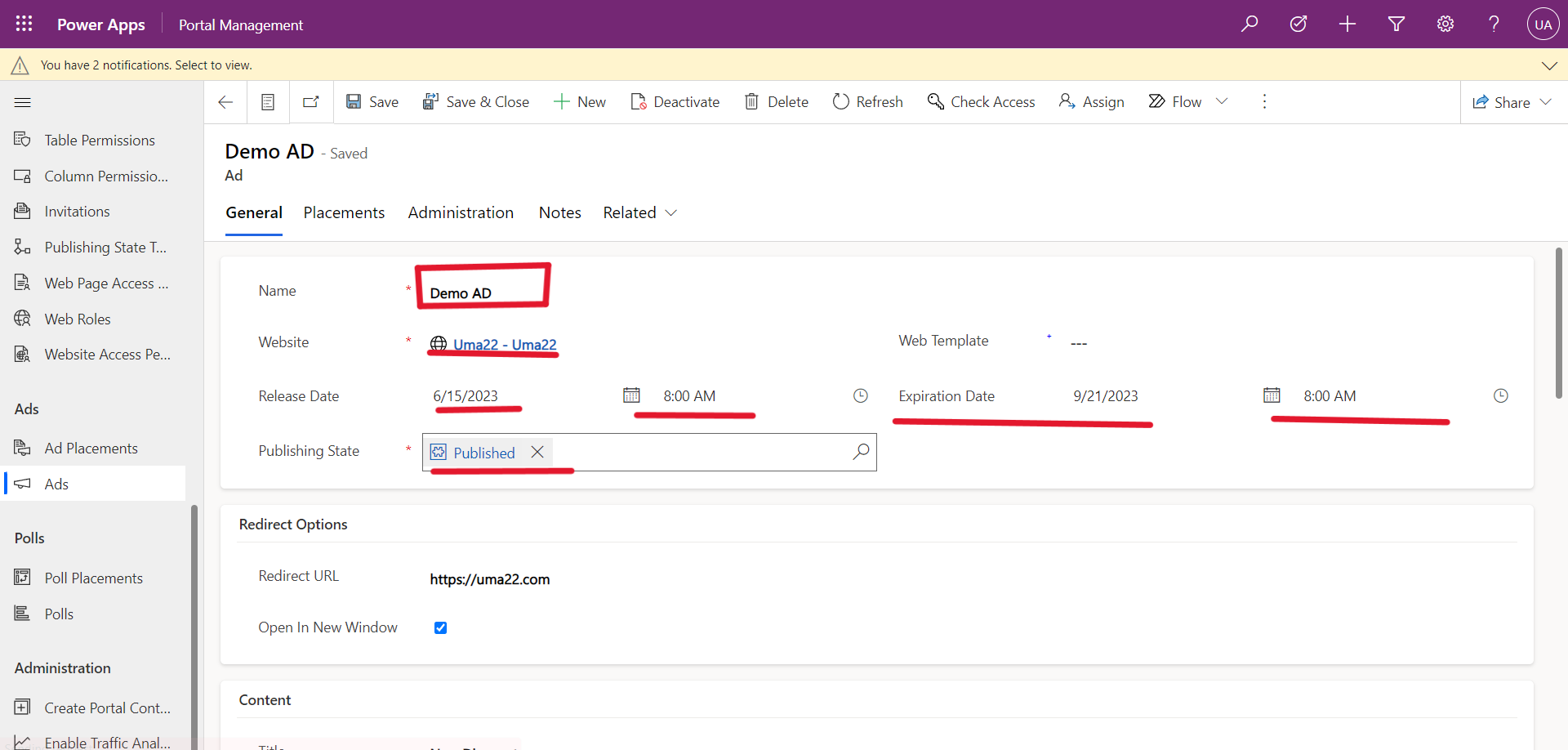Expand the Flow dropdown chevron
Viewport: 1568px width, 750px height.
pyautogui.click(x=1222, y=101)
